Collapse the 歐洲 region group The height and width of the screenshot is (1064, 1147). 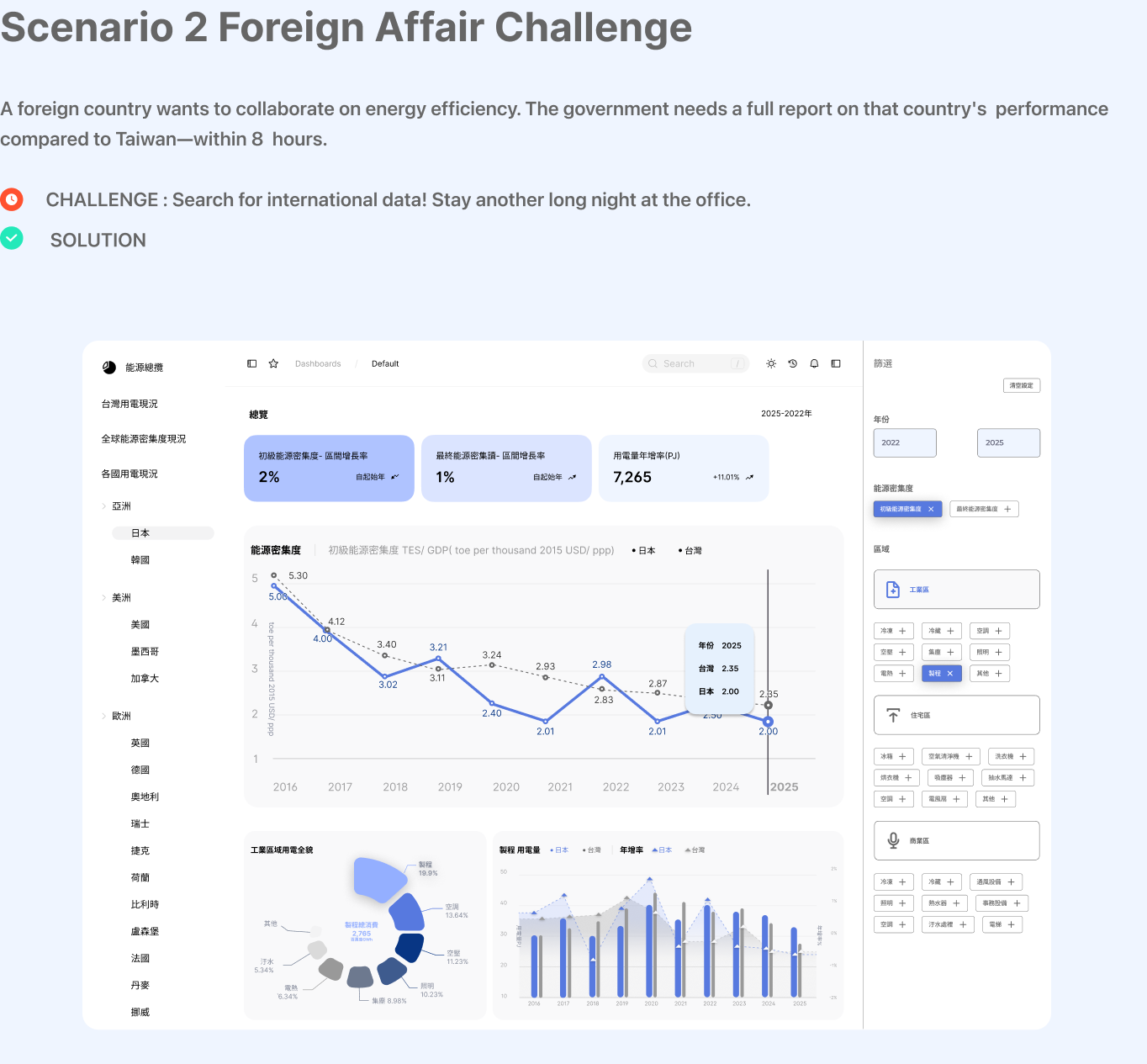104,717
